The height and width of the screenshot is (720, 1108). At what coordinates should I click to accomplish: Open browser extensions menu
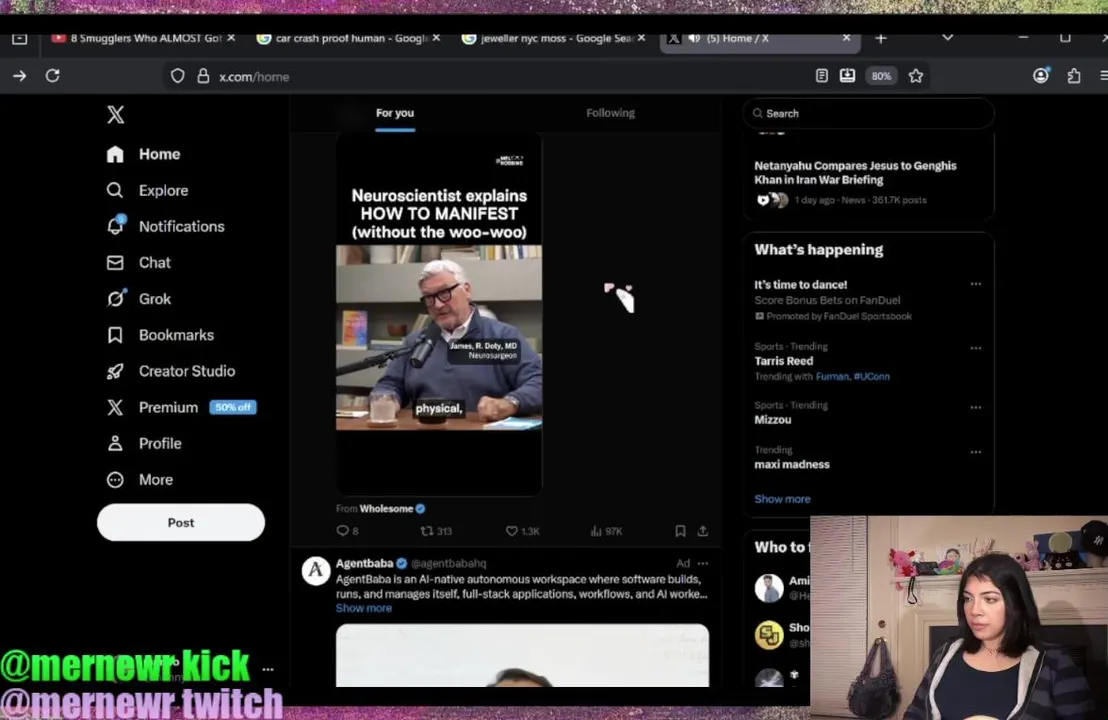(x=1074, y=76)
